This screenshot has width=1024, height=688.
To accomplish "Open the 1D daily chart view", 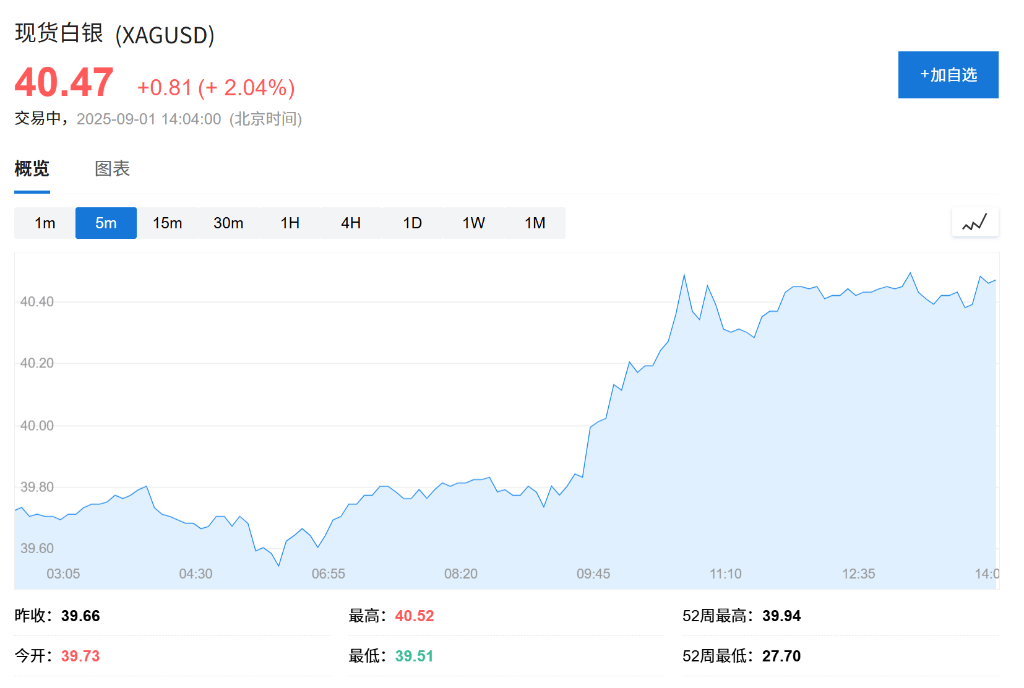I will coord(412,222).
